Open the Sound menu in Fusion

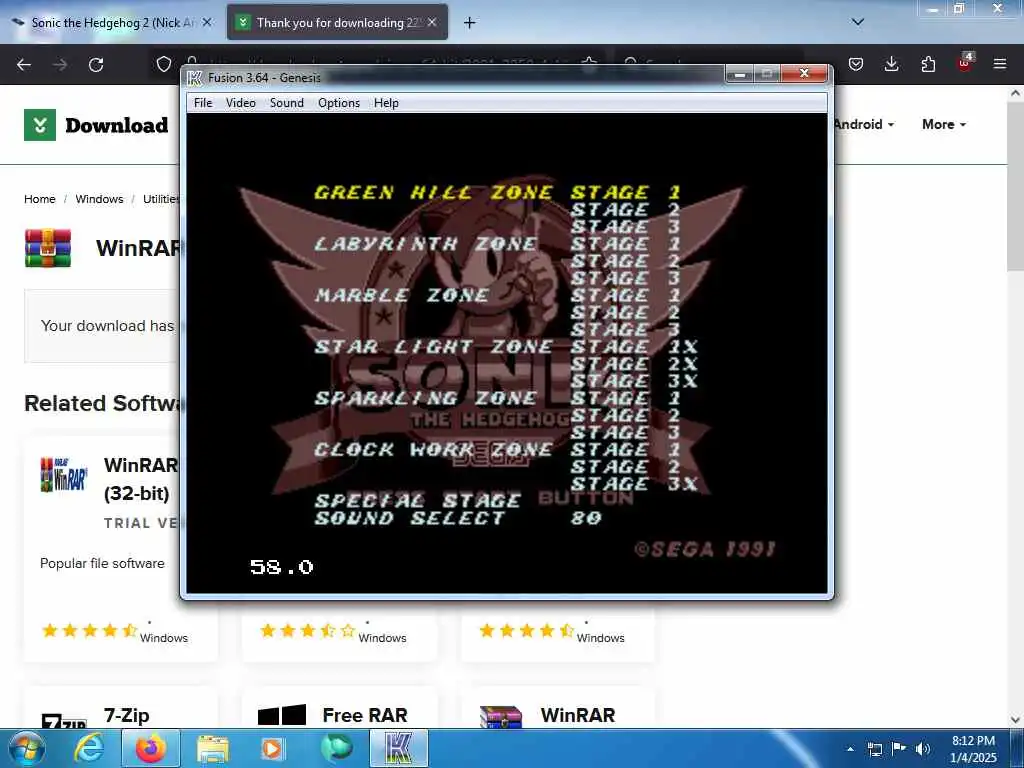pyautogui.click(x=287, y=103)
